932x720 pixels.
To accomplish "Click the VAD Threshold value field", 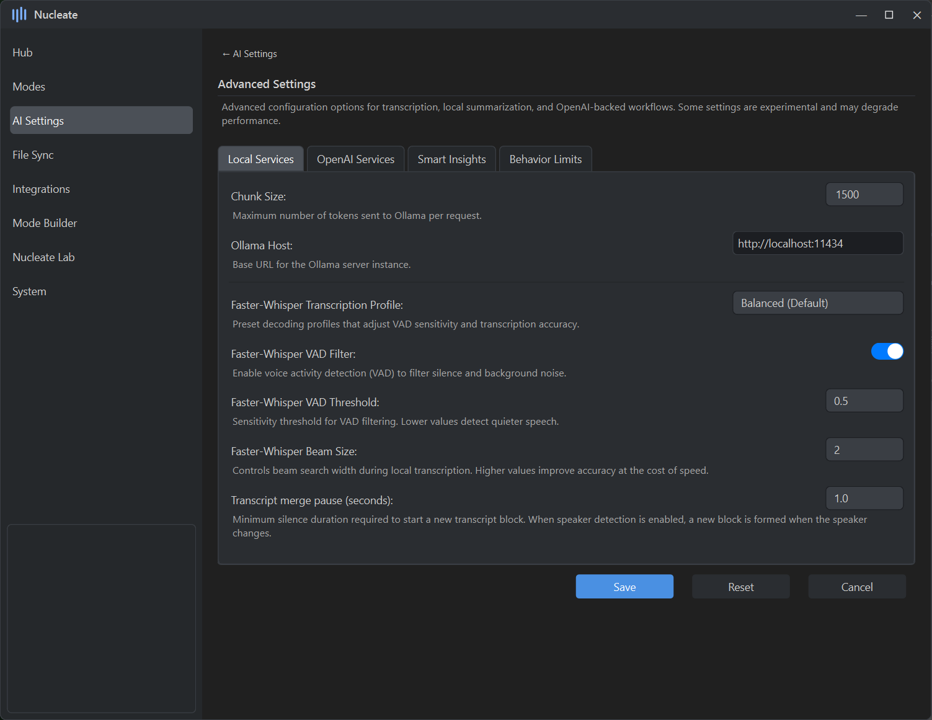I will pos(864,401).
